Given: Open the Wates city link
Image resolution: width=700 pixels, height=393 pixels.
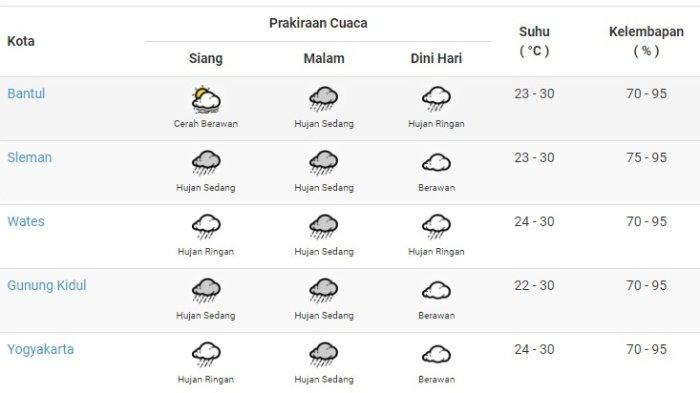Looking at the screenshot, I should coord(25,222).
